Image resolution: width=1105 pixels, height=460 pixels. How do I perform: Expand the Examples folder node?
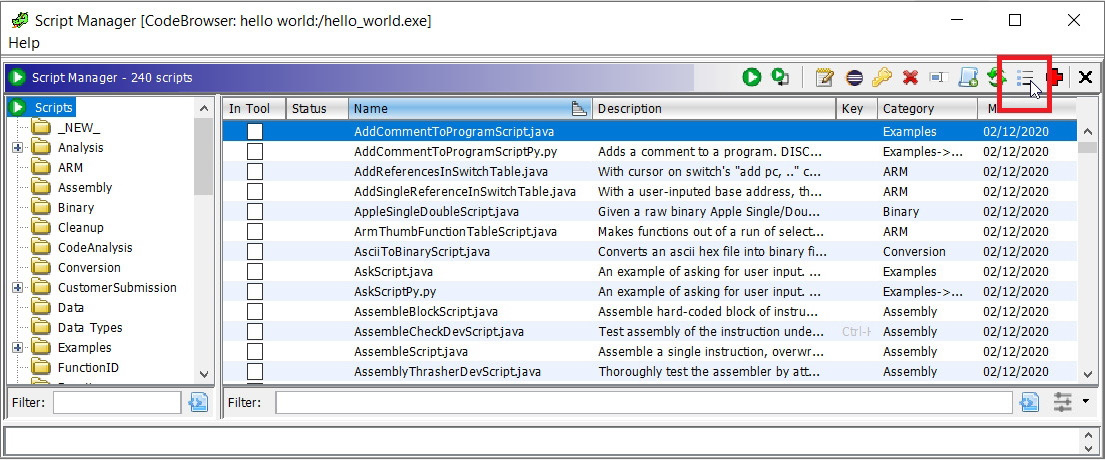point(18,347)
